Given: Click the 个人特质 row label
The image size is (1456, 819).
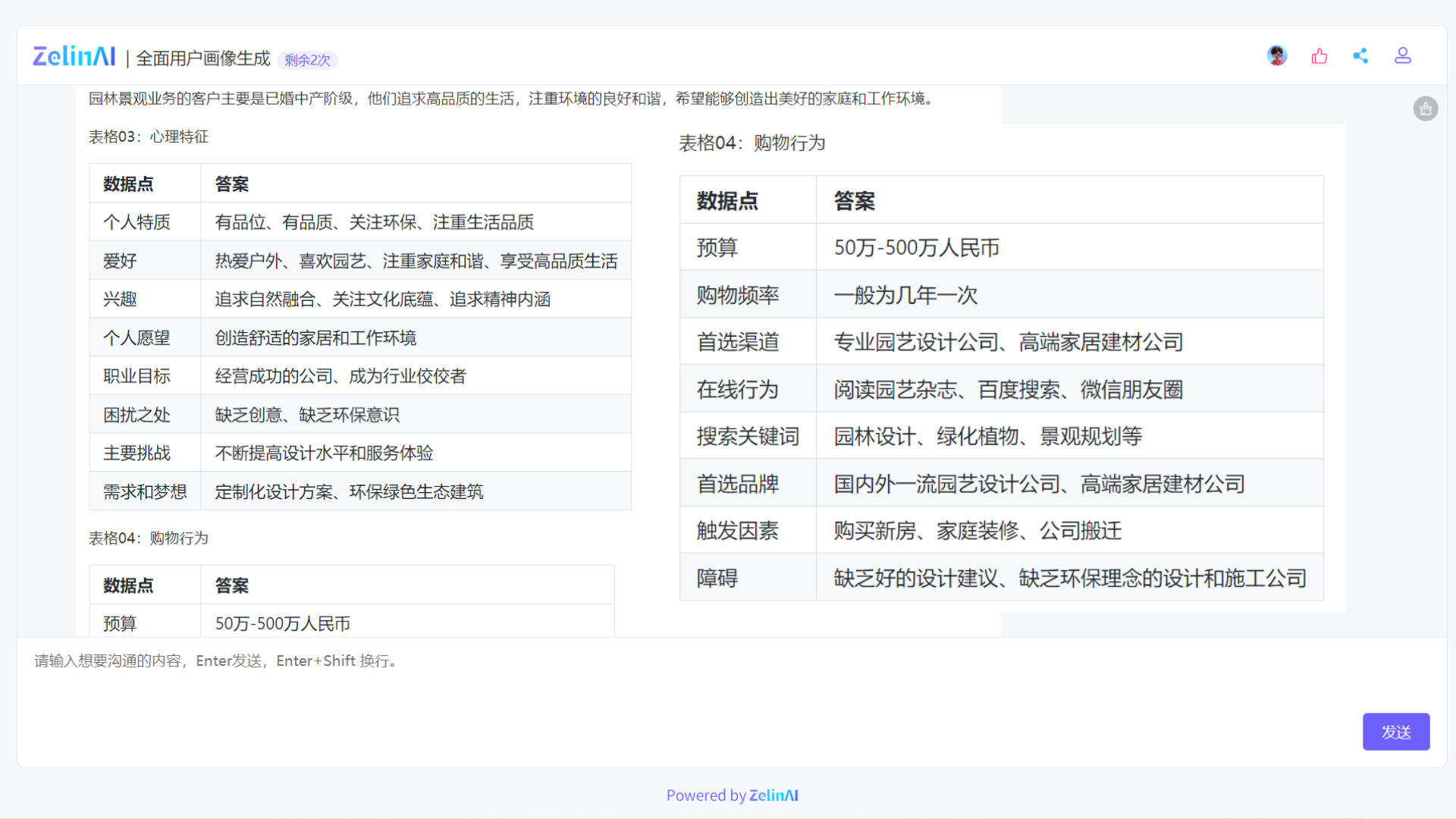Looking at the screenshot, I should point(137,222).
